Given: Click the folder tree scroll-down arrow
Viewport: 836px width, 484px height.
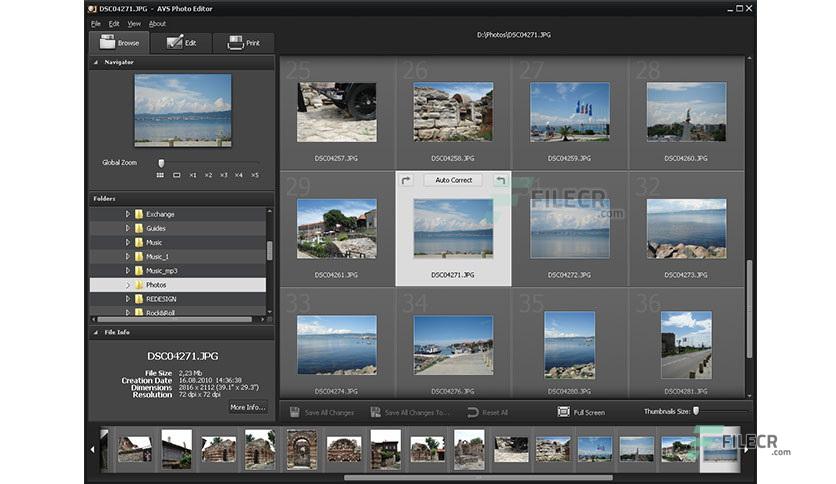Looking at the screenshot, I should (x=269, y=312).
